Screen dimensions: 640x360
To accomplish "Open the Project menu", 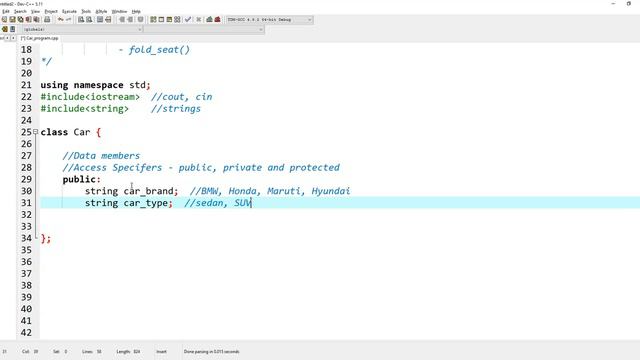I will point(51,11).
